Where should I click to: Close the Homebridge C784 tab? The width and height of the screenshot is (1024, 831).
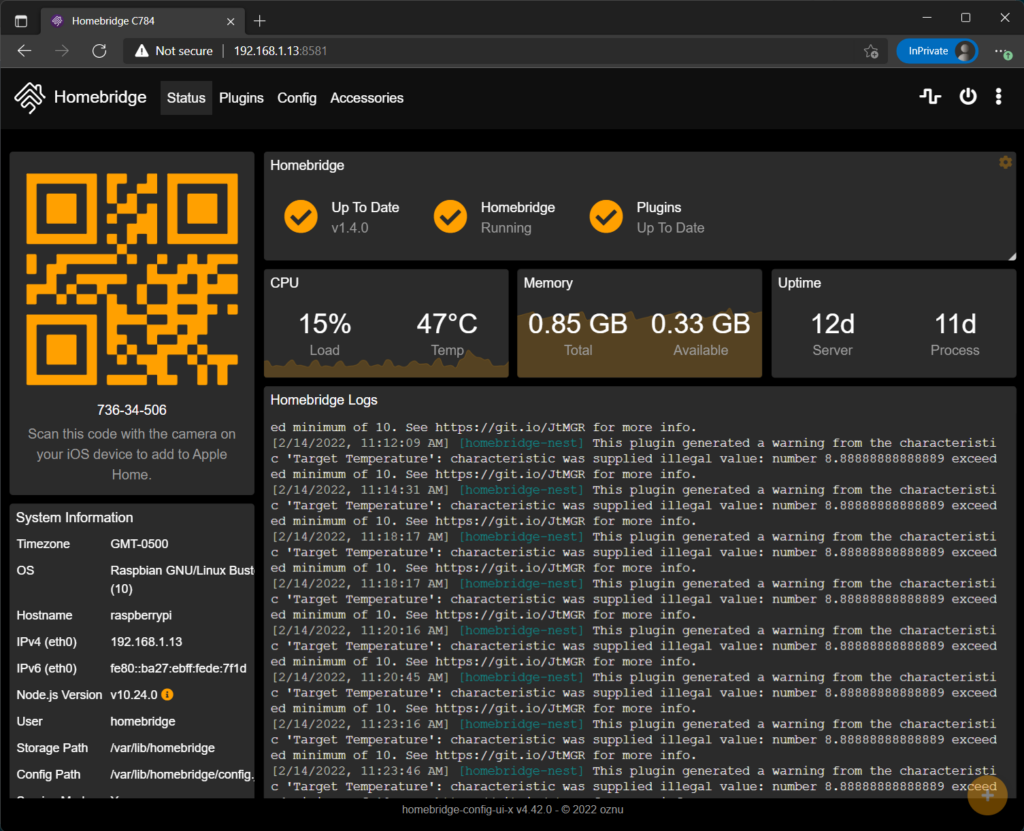pyautogui.click(x=231, y=21)
